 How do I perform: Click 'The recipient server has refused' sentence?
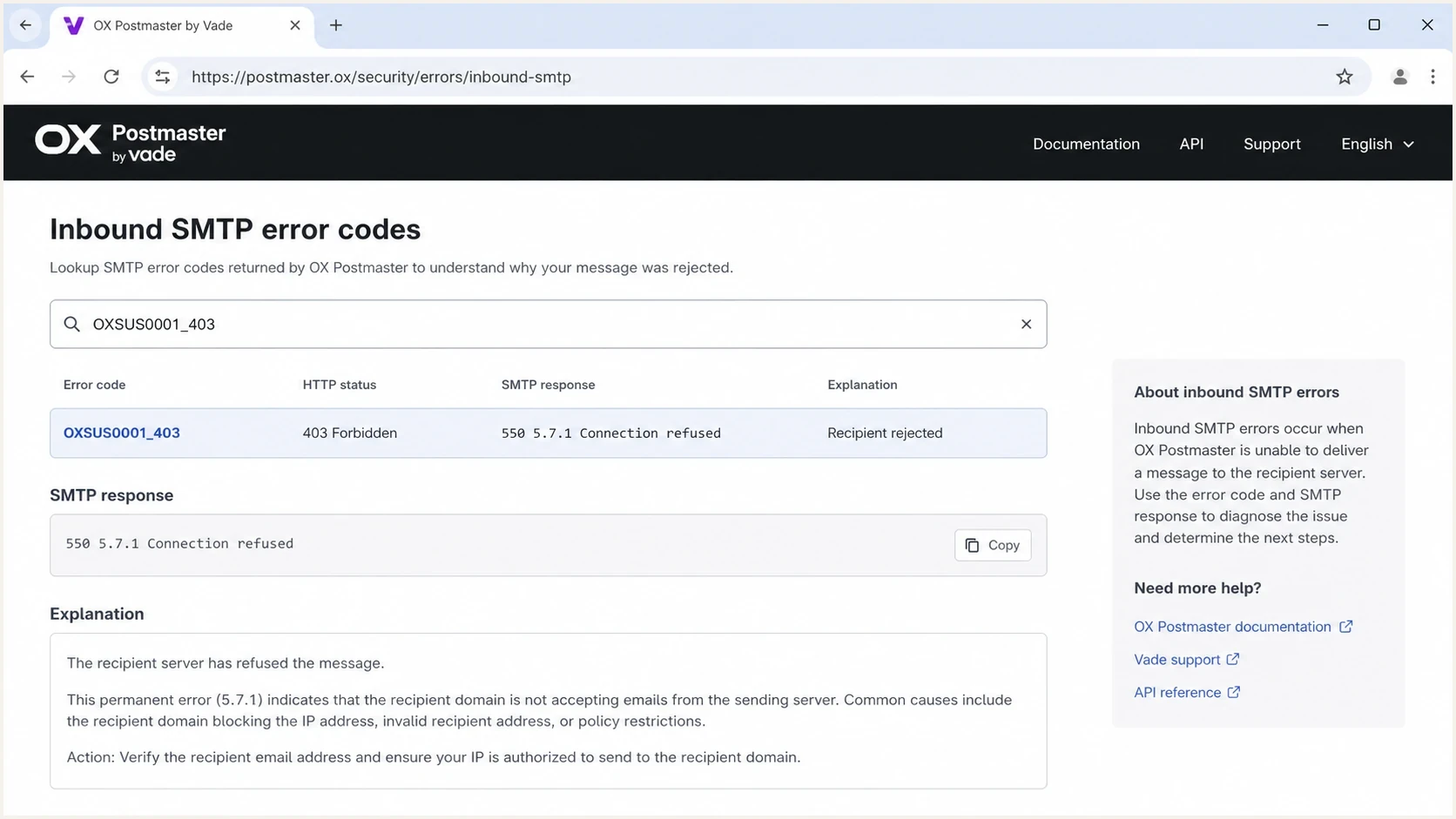[x=226, y=663]
